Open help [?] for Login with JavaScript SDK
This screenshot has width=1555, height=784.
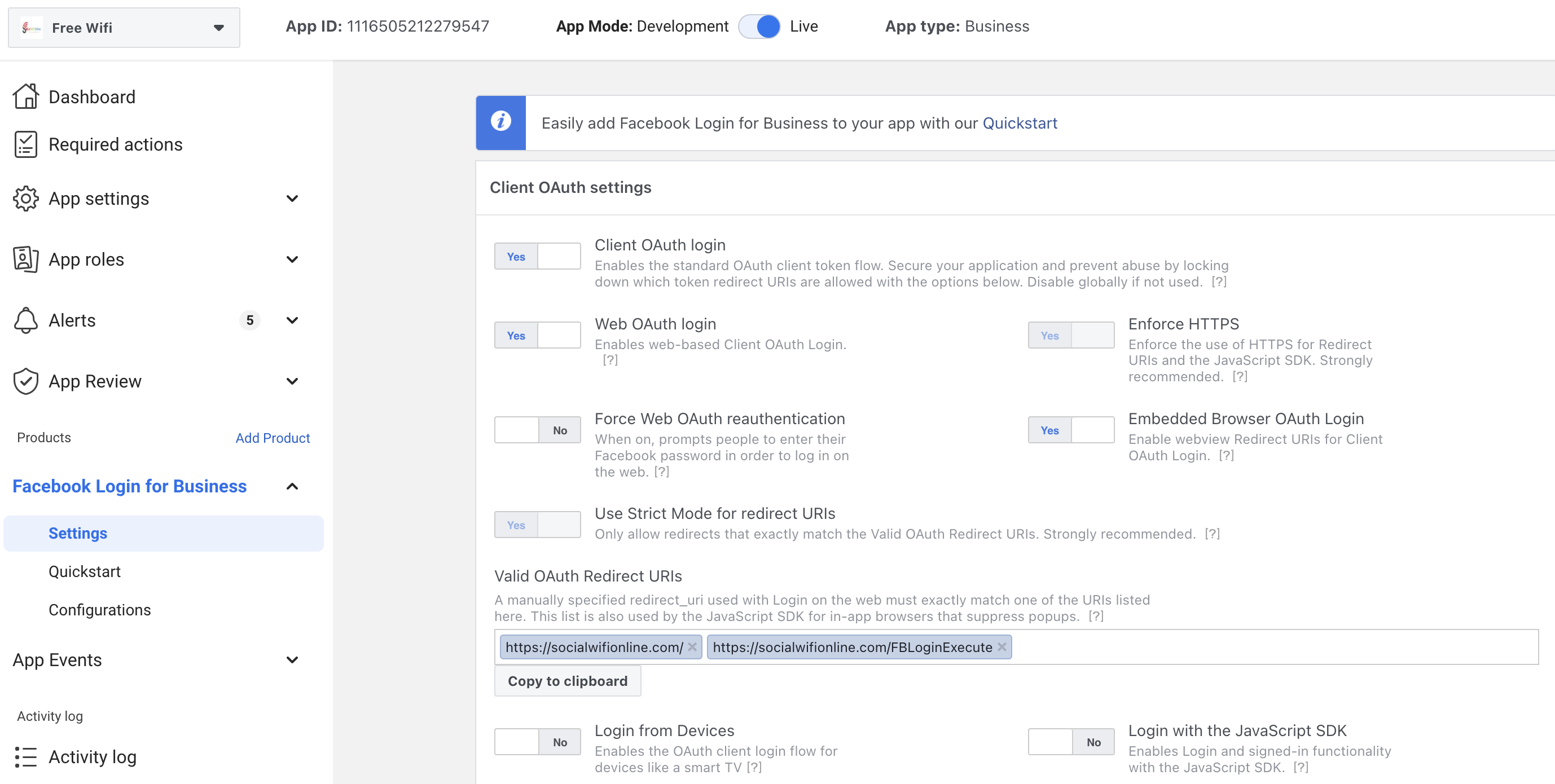pyautogui.click(x=1301, y=768)
